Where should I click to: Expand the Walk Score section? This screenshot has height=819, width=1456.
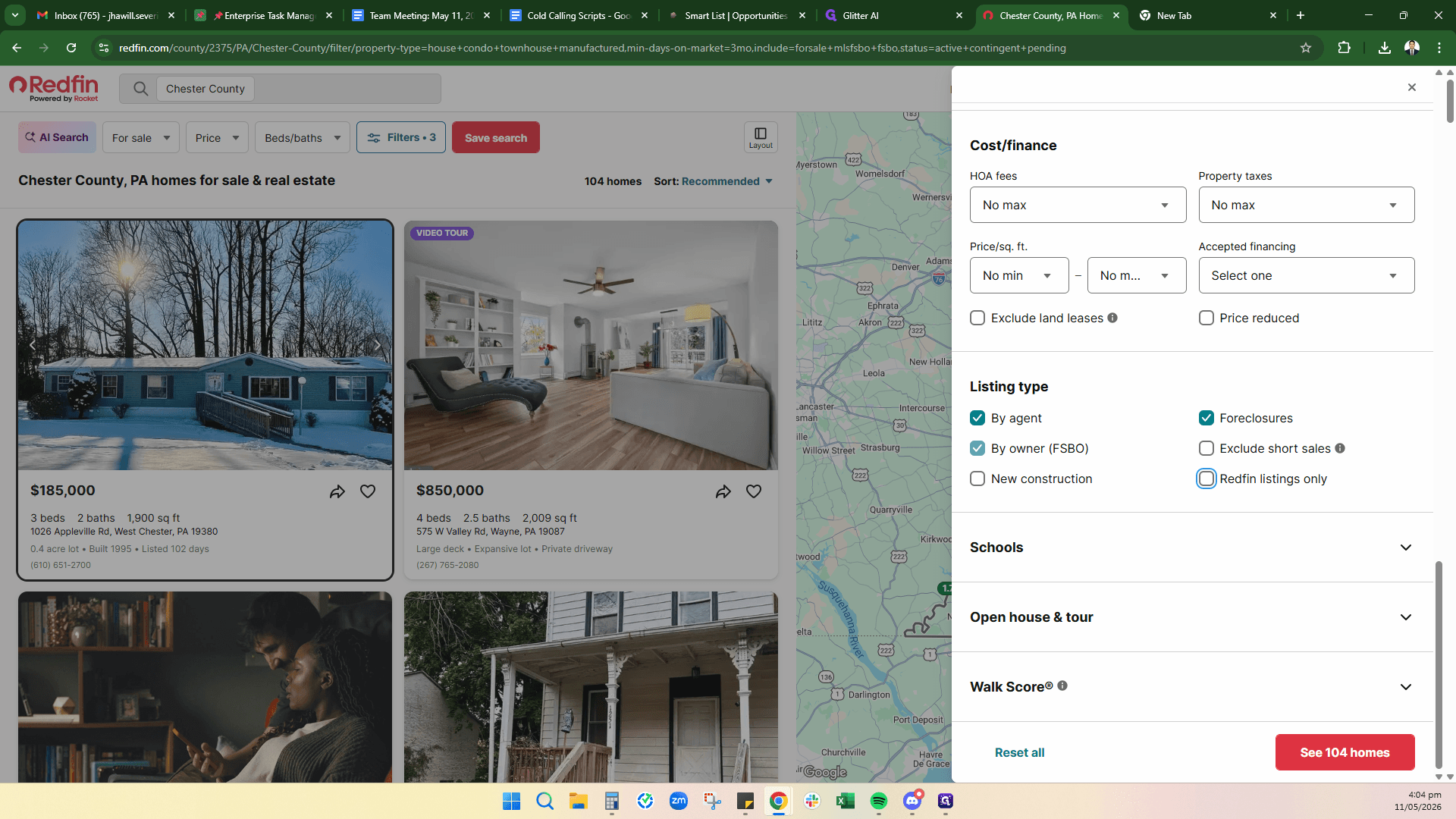pyautogui.click(x=1191, y=687)
